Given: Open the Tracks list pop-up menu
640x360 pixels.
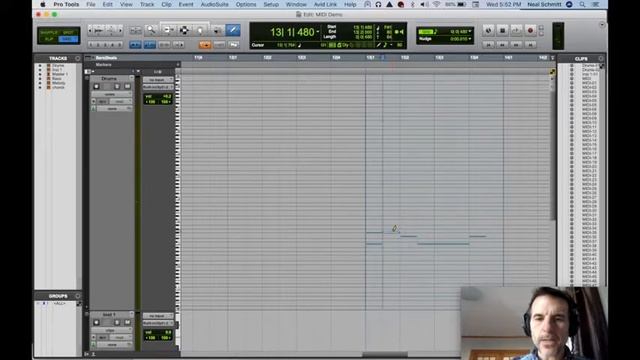Looking at the screenshot, I should point(78,58).
